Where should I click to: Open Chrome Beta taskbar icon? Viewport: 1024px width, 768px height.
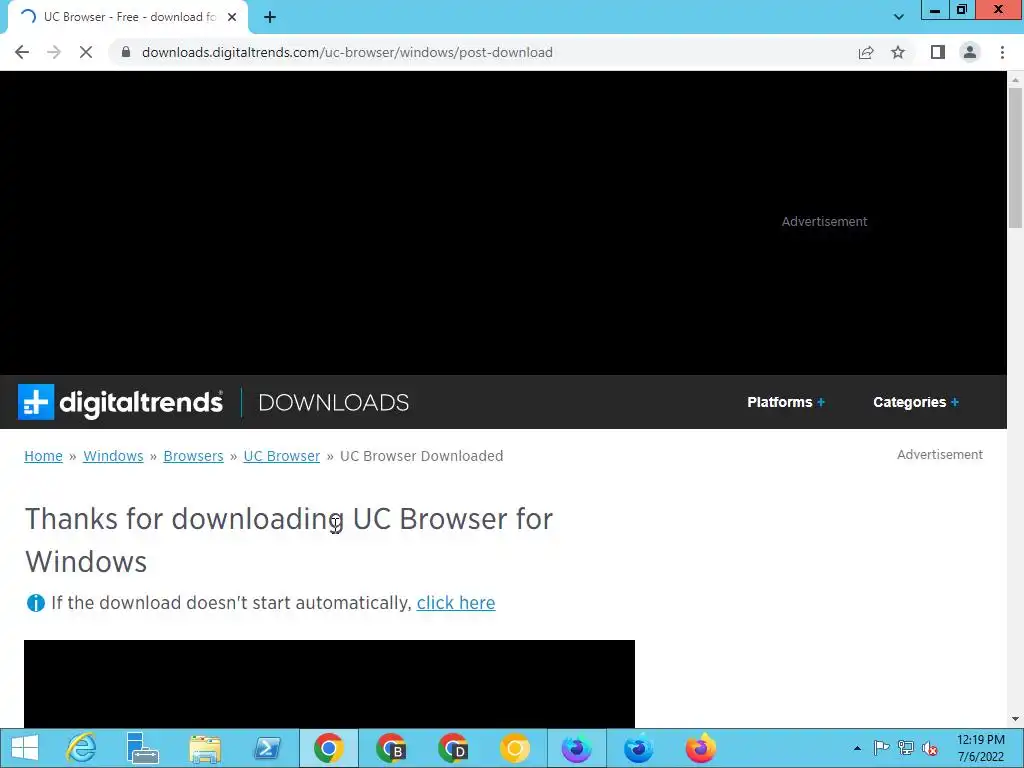391,748
